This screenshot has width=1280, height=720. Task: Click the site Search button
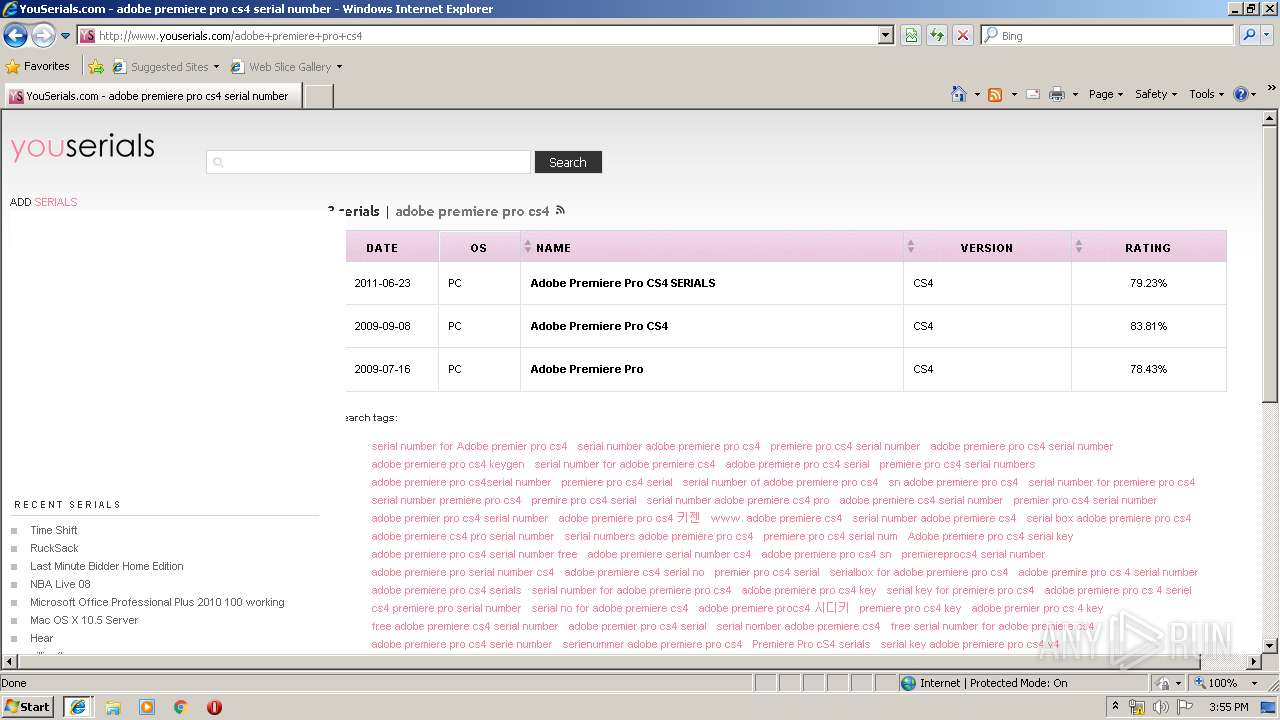tap(568, 162)
